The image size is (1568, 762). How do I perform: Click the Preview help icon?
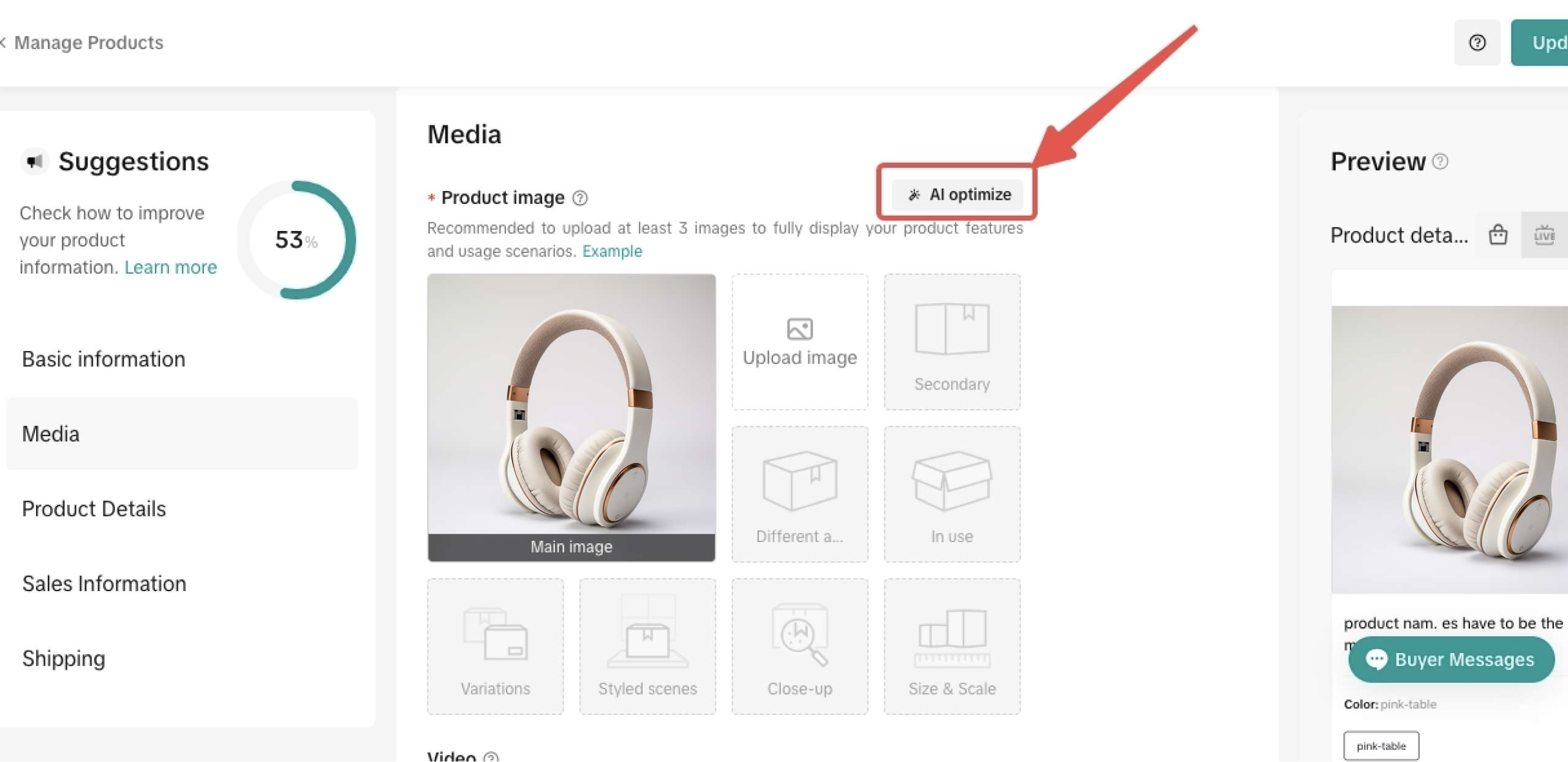1441,161
